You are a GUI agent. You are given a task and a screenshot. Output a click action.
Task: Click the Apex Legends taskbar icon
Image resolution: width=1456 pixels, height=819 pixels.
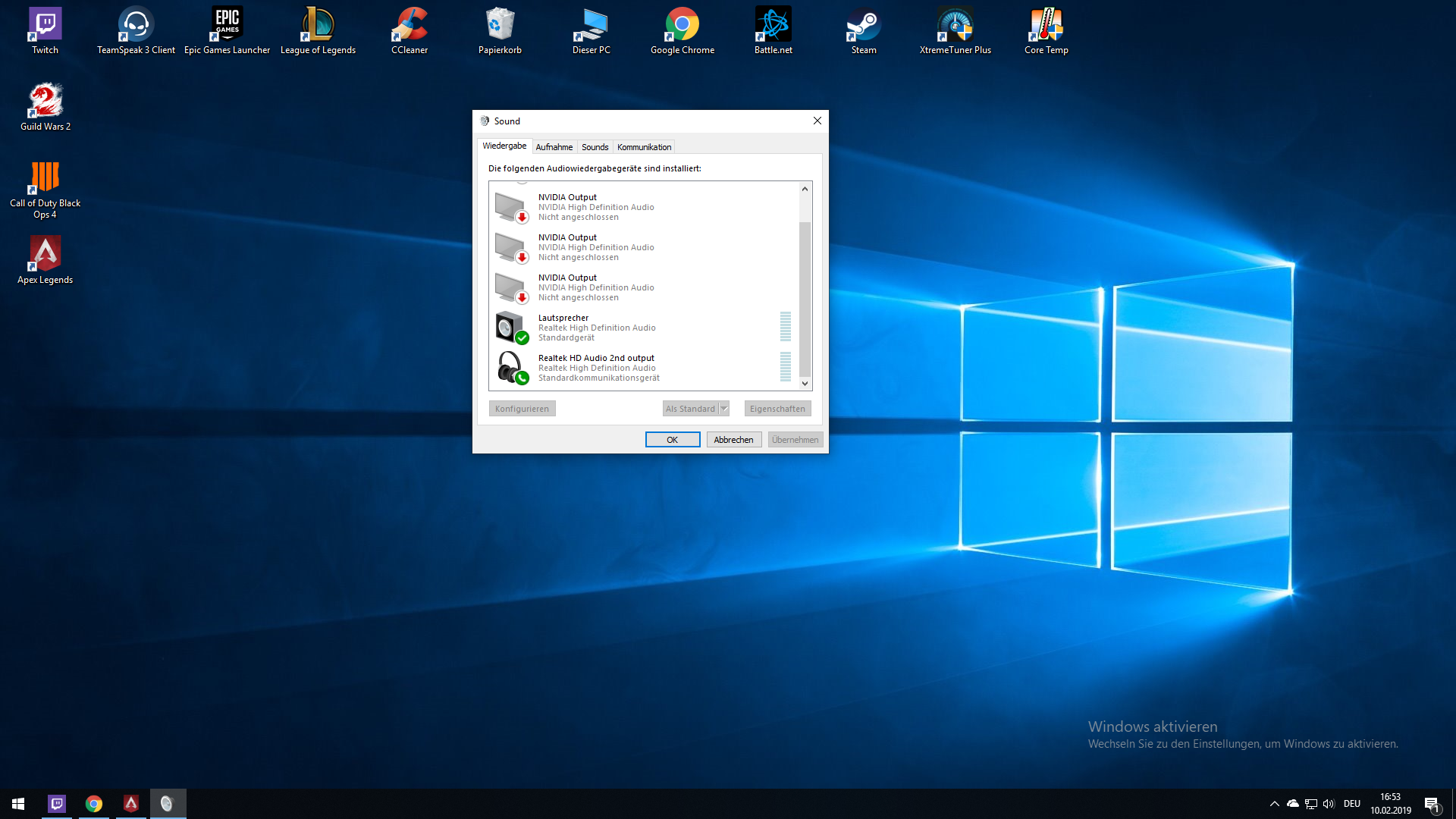click(x=131, y=804)
